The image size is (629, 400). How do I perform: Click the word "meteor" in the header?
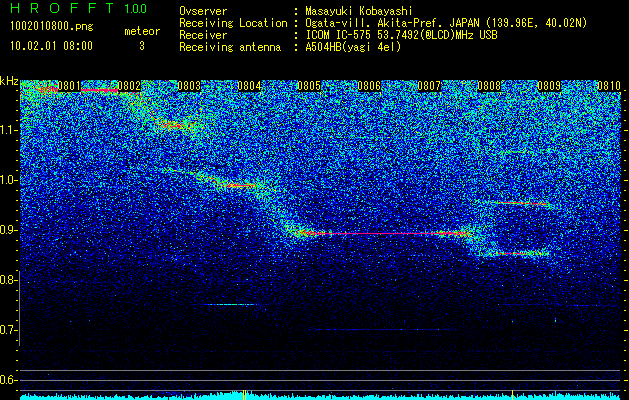pos(142,31)
